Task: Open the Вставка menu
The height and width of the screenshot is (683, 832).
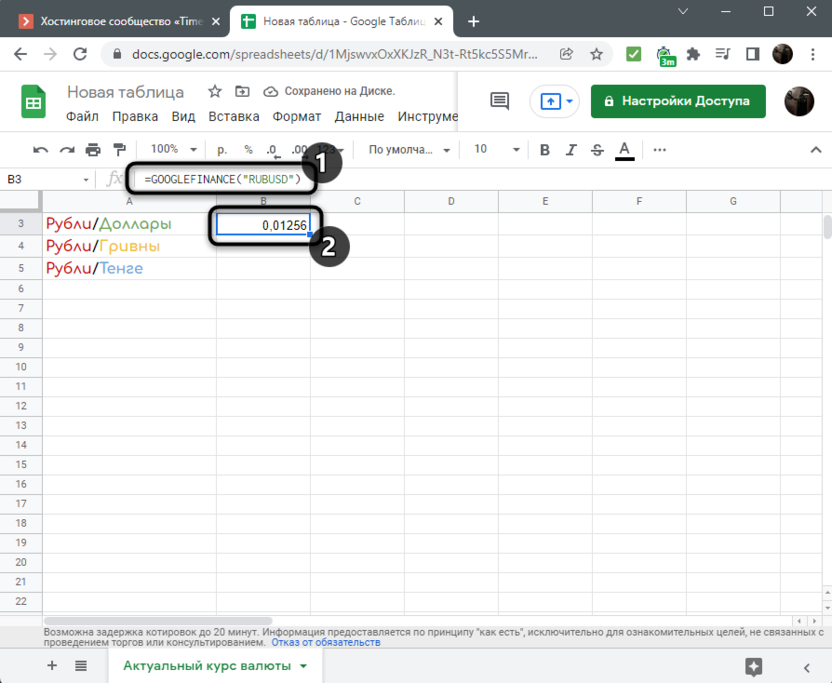Action: [234, 116]
